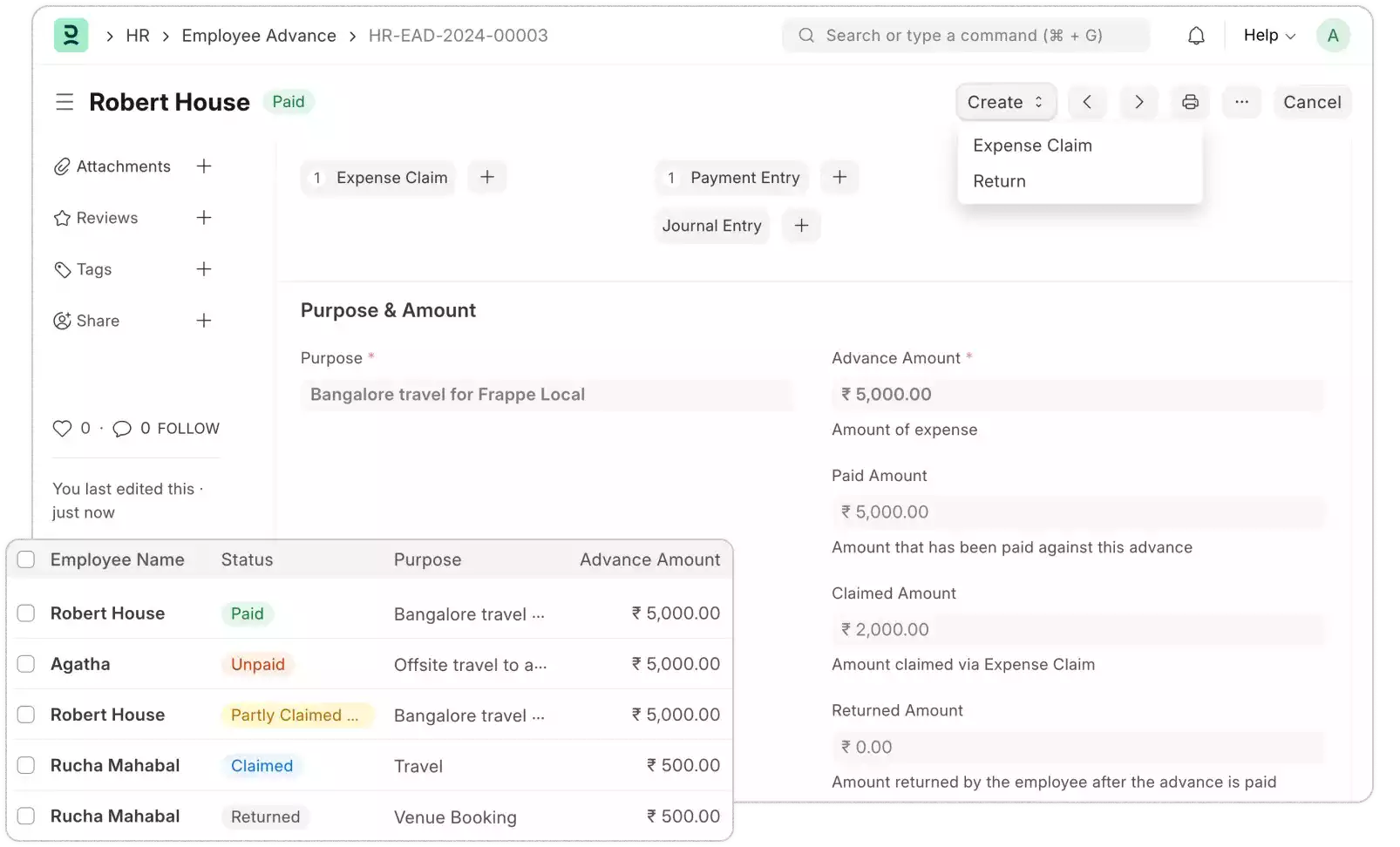Go to previous document arrow
This screenshot has height=847, width=1400.
1087,102
